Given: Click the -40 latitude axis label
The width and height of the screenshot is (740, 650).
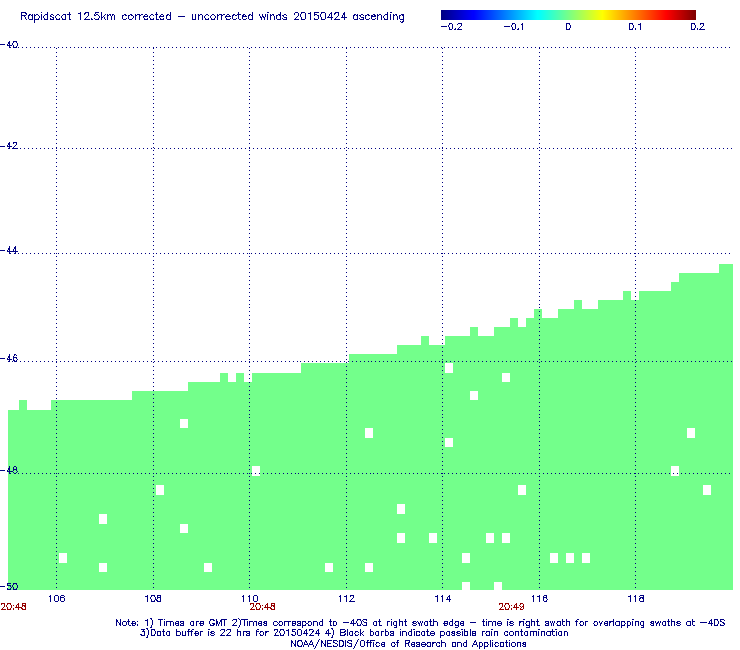Looking at the screenshot, I should click(9, 45).
